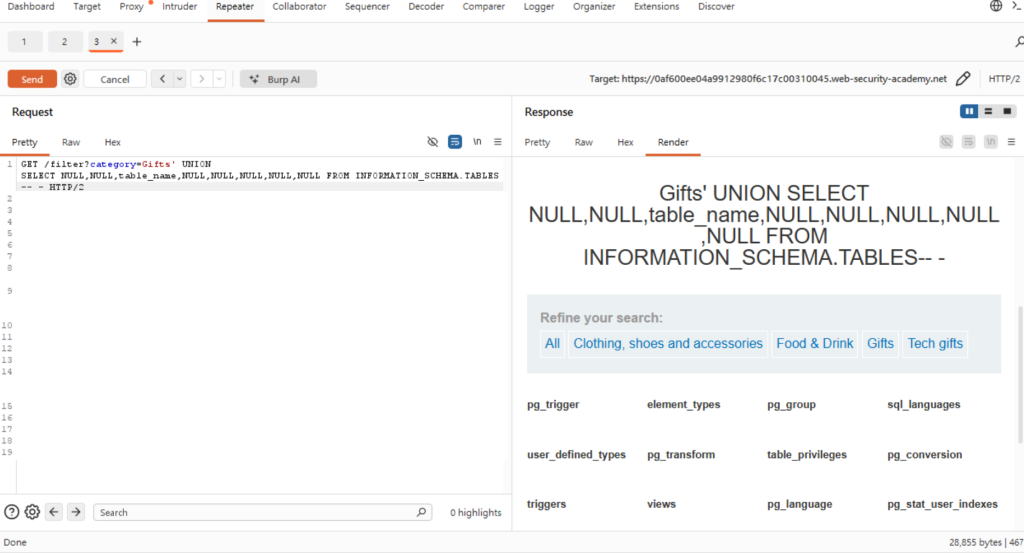Click user_defined_types table name
This screenshot has width=1024, height=553.
(x=576, y=454)
